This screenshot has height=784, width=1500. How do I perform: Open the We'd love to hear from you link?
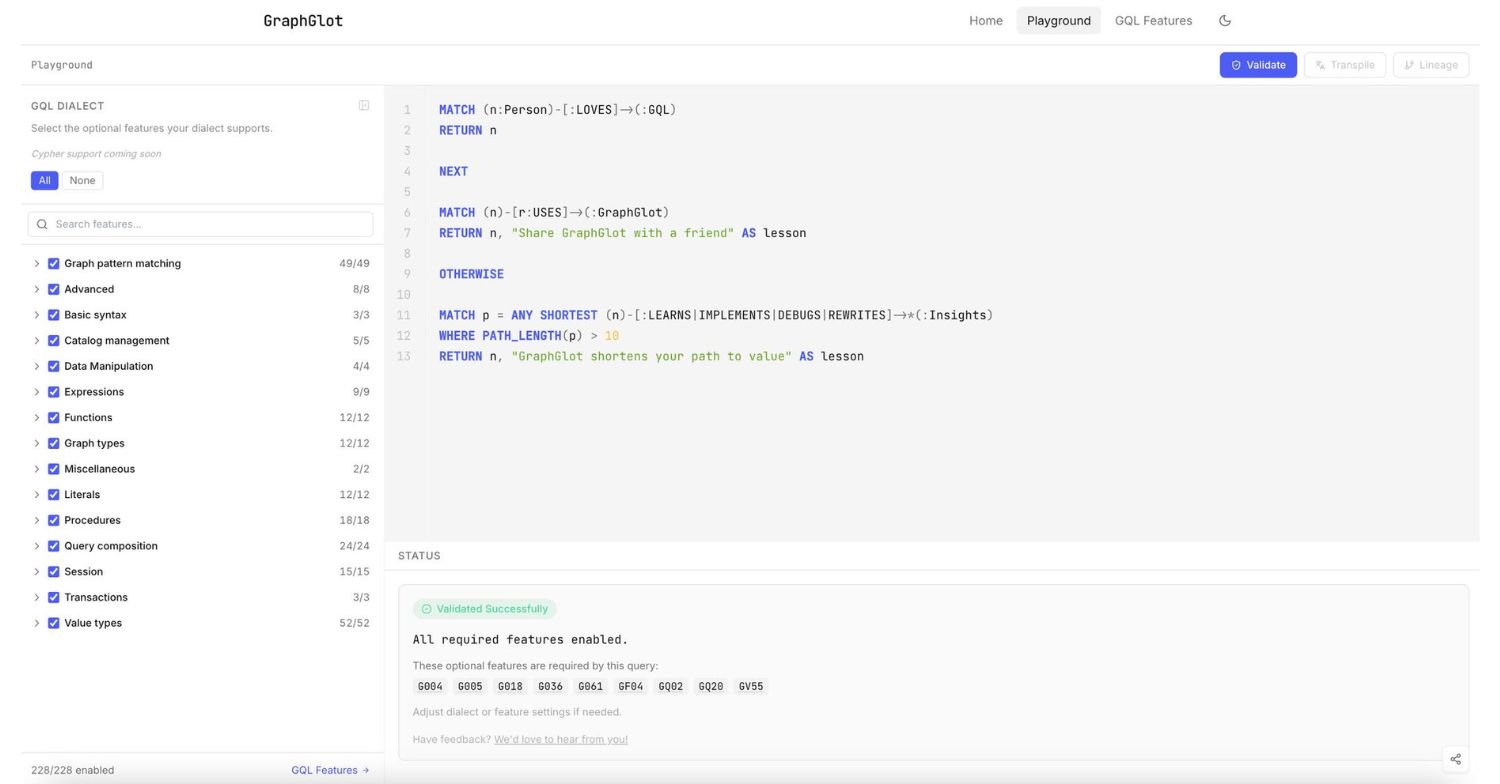pyautogui.click(x=561, y=739)
